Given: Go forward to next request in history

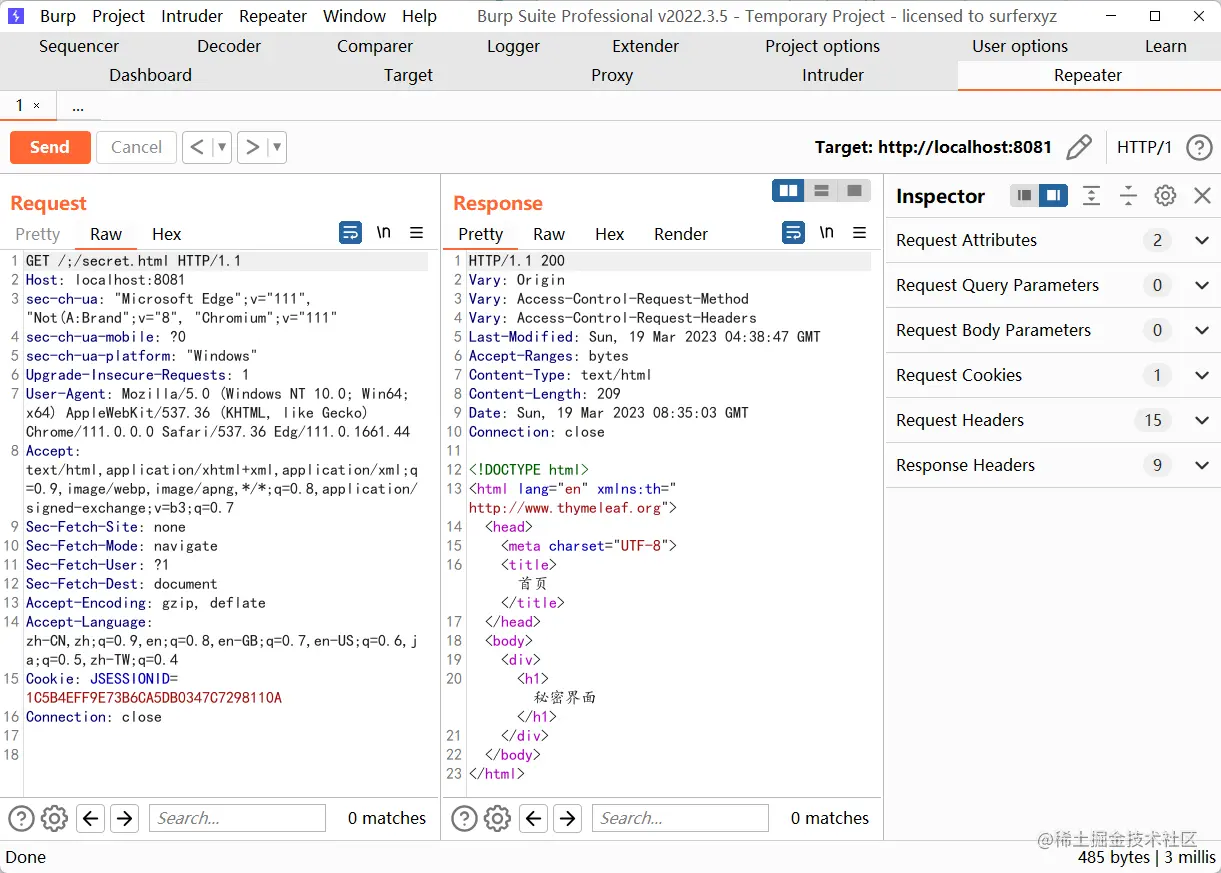Looking at the screenshot, I should [252, 148].
